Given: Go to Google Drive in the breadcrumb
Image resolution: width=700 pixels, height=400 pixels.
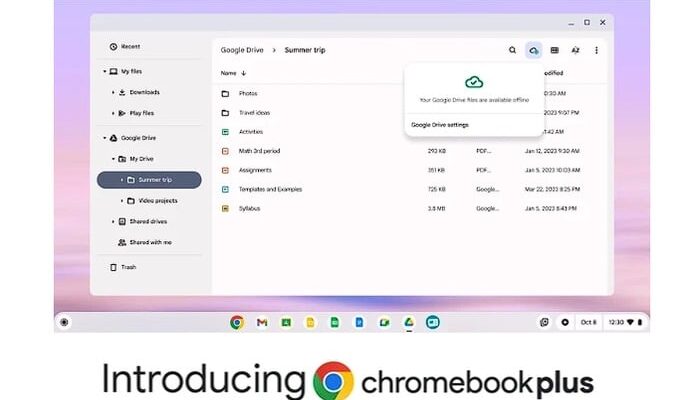Looking at the screenshot, I should click(242, 50).
